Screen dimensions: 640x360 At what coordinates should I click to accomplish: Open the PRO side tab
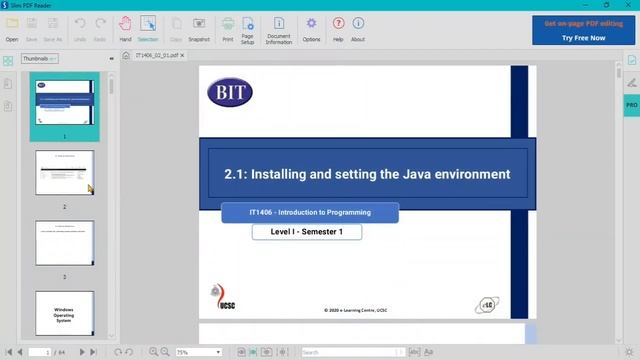click(631, 105)
